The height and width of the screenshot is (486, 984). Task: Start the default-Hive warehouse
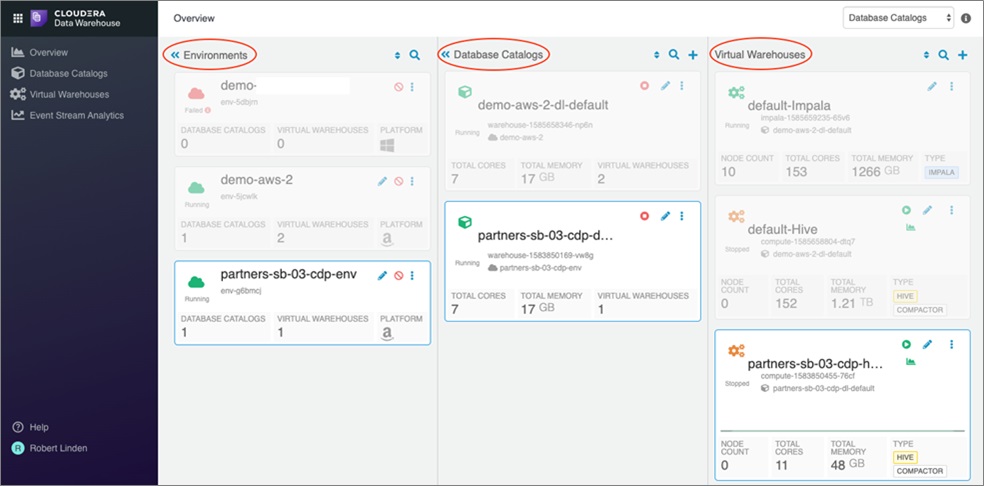coord(906,210)
